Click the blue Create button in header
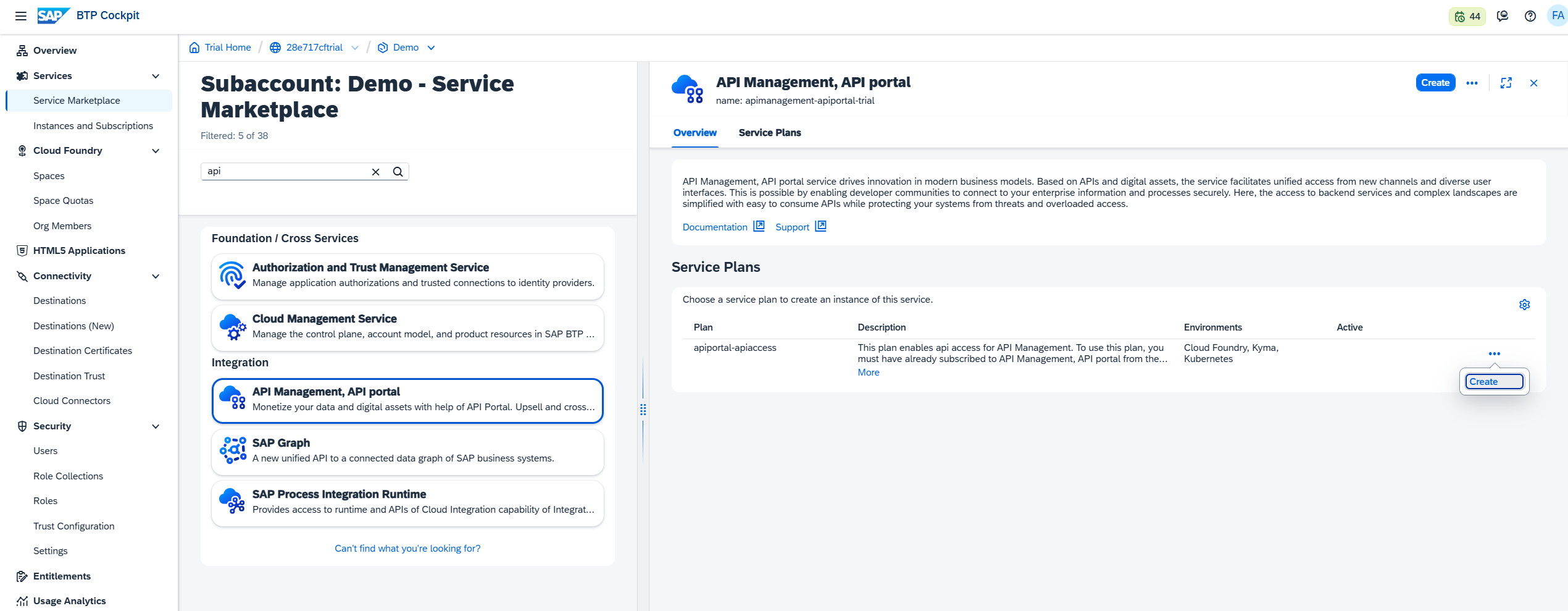The height and width of the screenshot is (611, 1568). 1435,83
